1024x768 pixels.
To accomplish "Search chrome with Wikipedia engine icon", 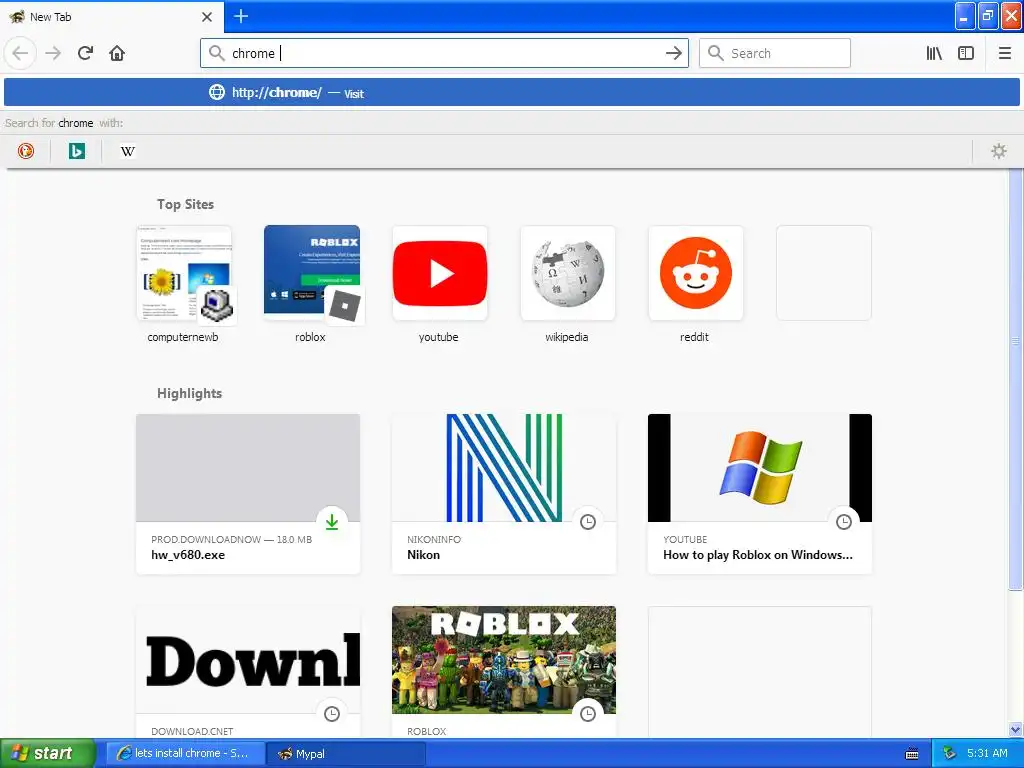I will [x=127, y=152].
